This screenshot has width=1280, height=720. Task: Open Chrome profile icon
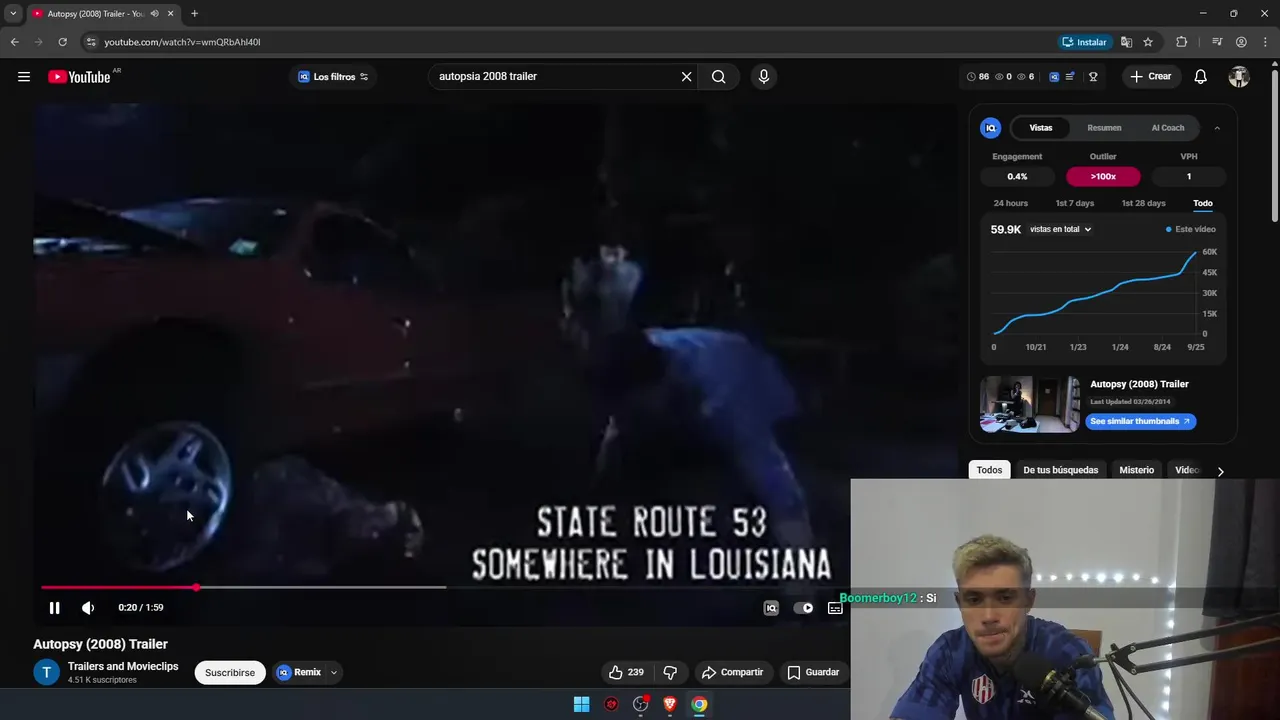click(1241, 42)
